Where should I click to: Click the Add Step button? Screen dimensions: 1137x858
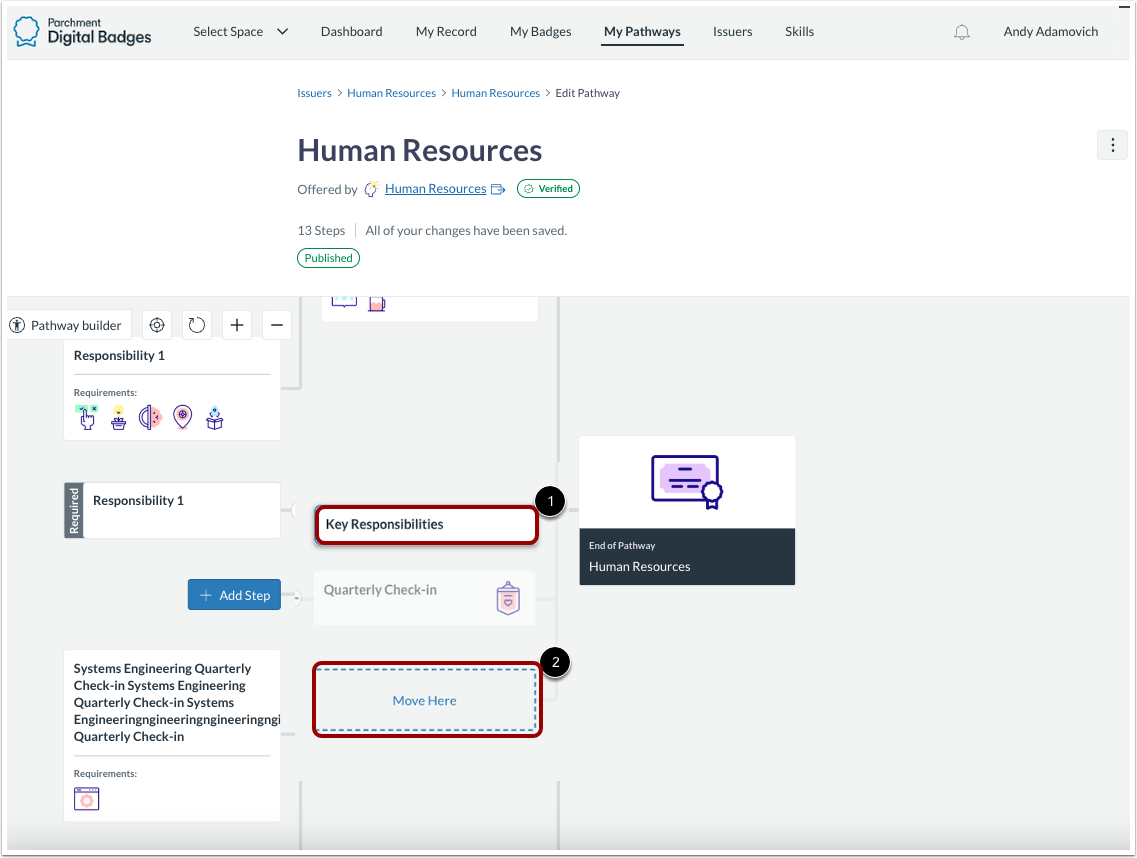(x=234, y=594)
